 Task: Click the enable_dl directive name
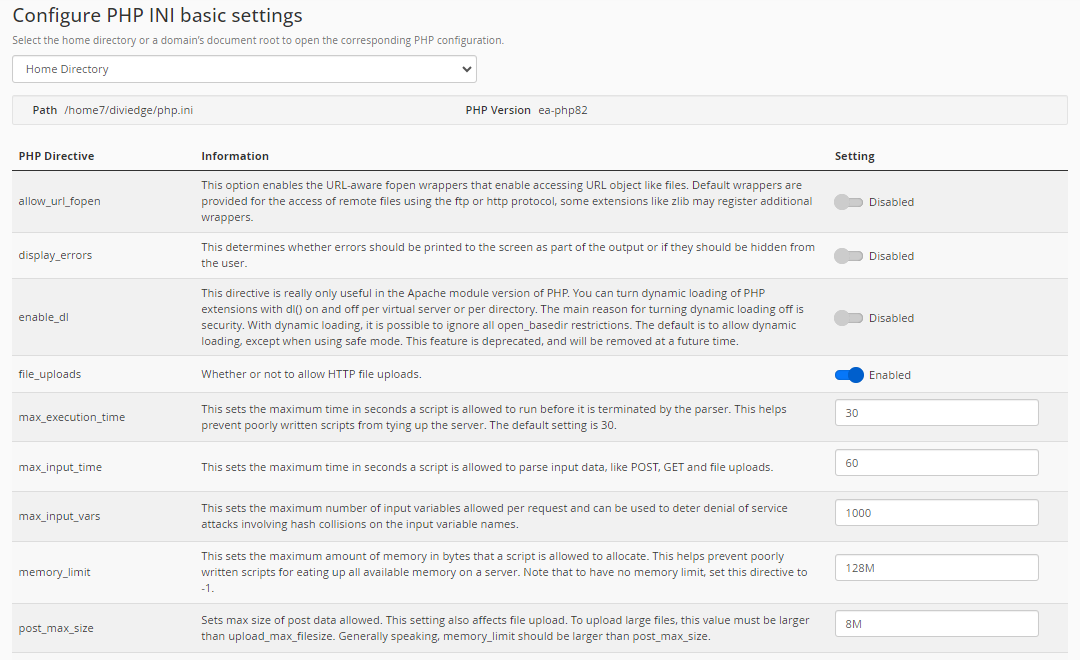[x=43, y=317]
